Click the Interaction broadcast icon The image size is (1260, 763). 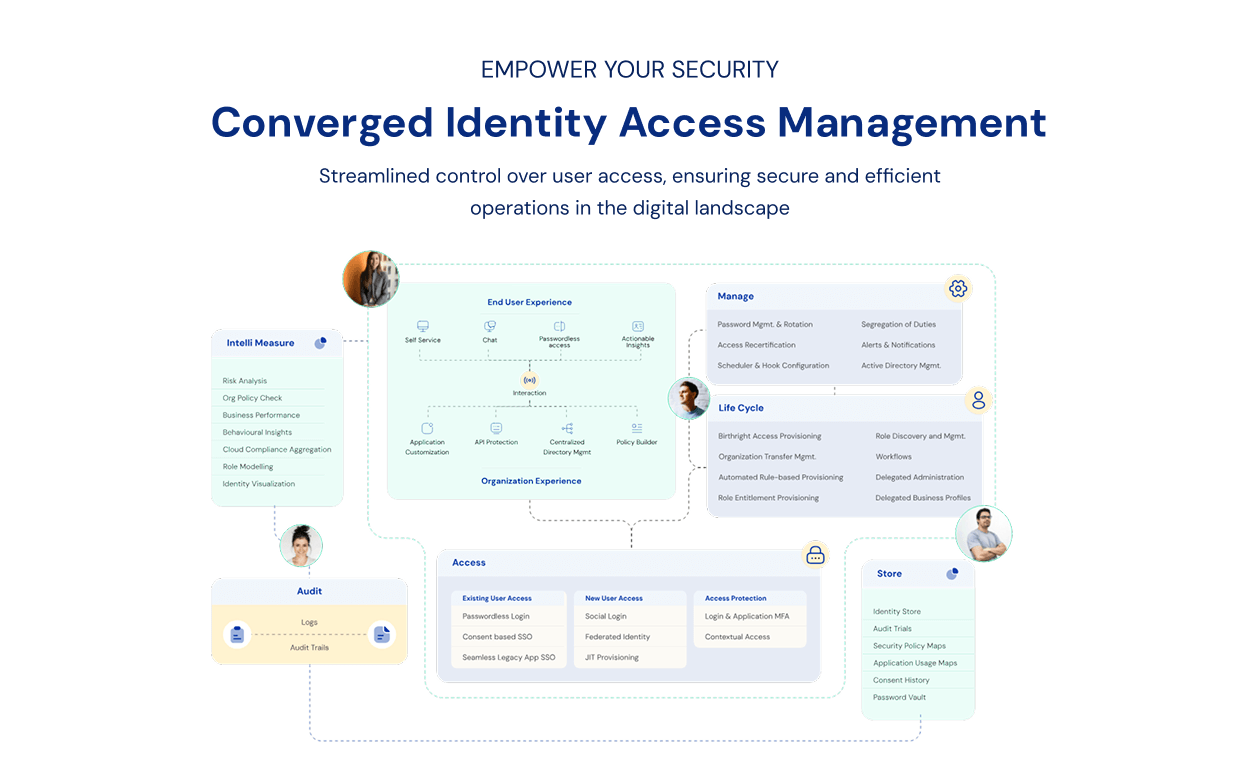(x=530, y=380)
